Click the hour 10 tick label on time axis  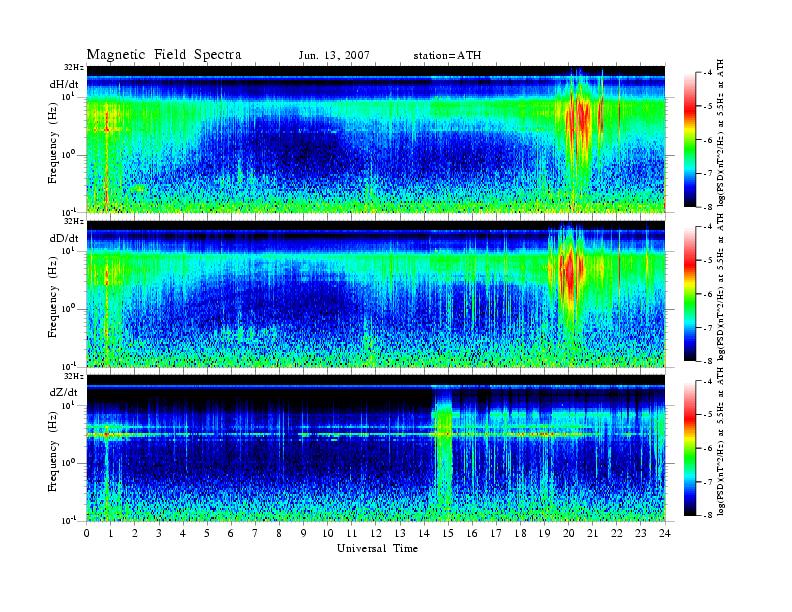point(328,533)
